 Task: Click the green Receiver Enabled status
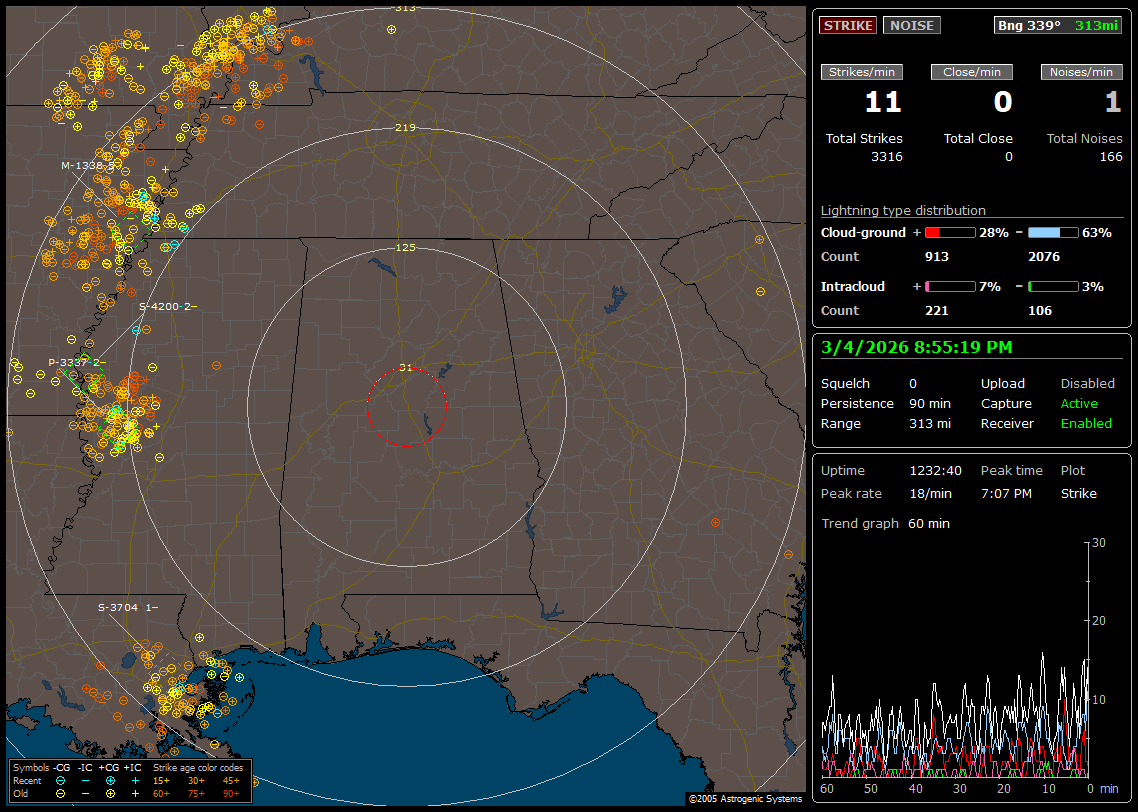[x=1086, y=423]
